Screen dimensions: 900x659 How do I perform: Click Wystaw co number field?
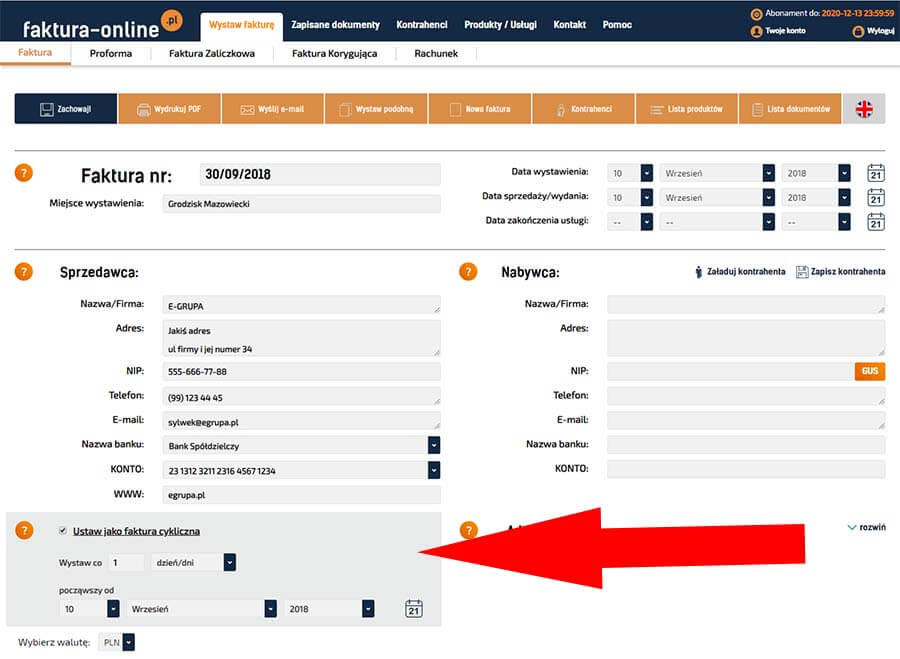126,563
